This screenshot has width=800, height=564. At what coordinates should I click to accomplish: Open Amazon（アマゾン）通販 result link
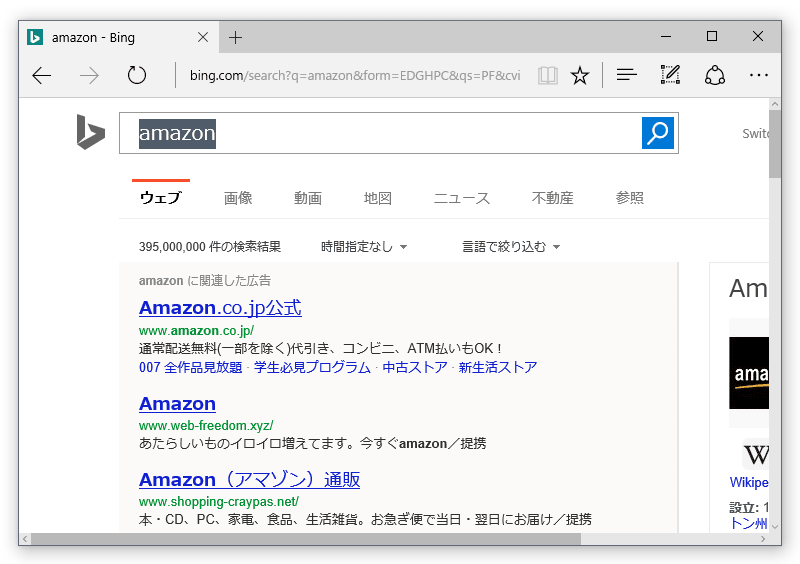(x=249, y=480)
